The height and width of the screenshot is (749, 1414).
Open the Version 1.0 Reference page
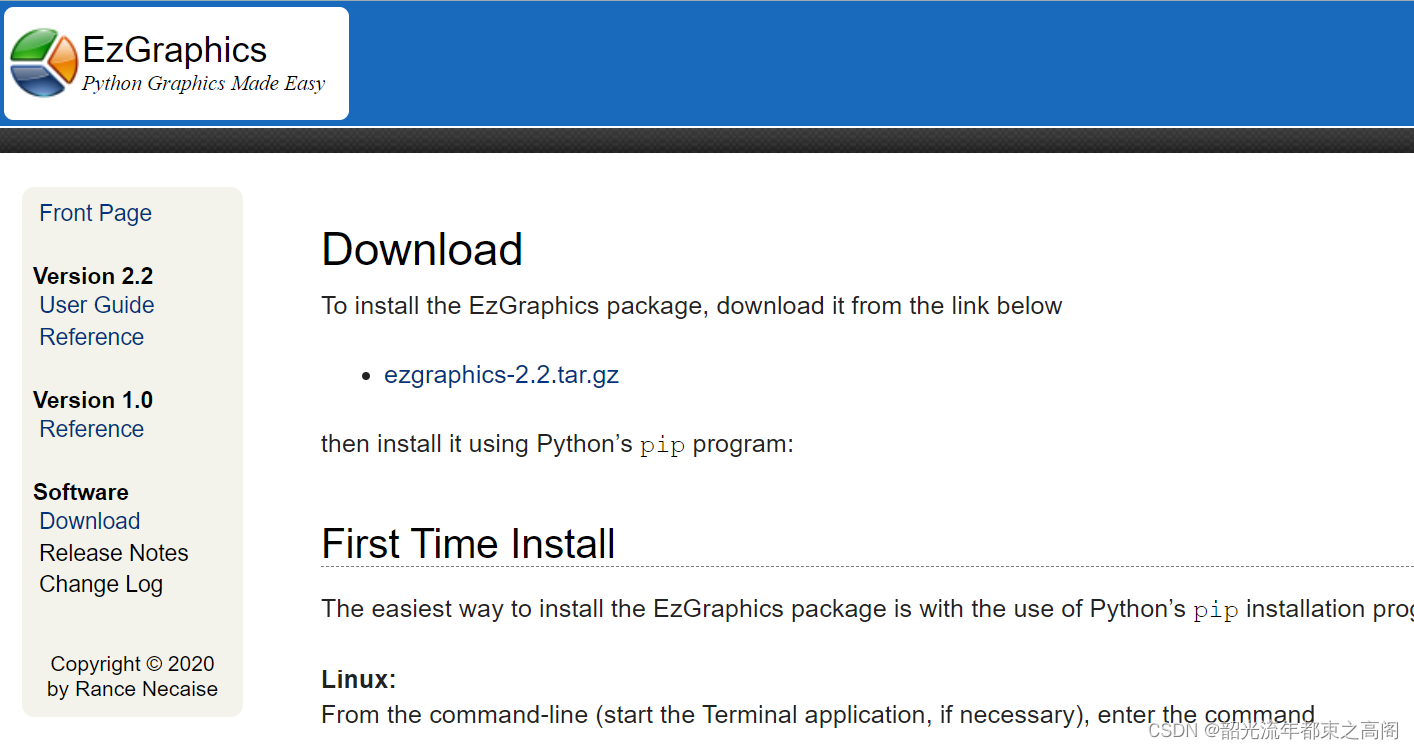coord(91,428)
